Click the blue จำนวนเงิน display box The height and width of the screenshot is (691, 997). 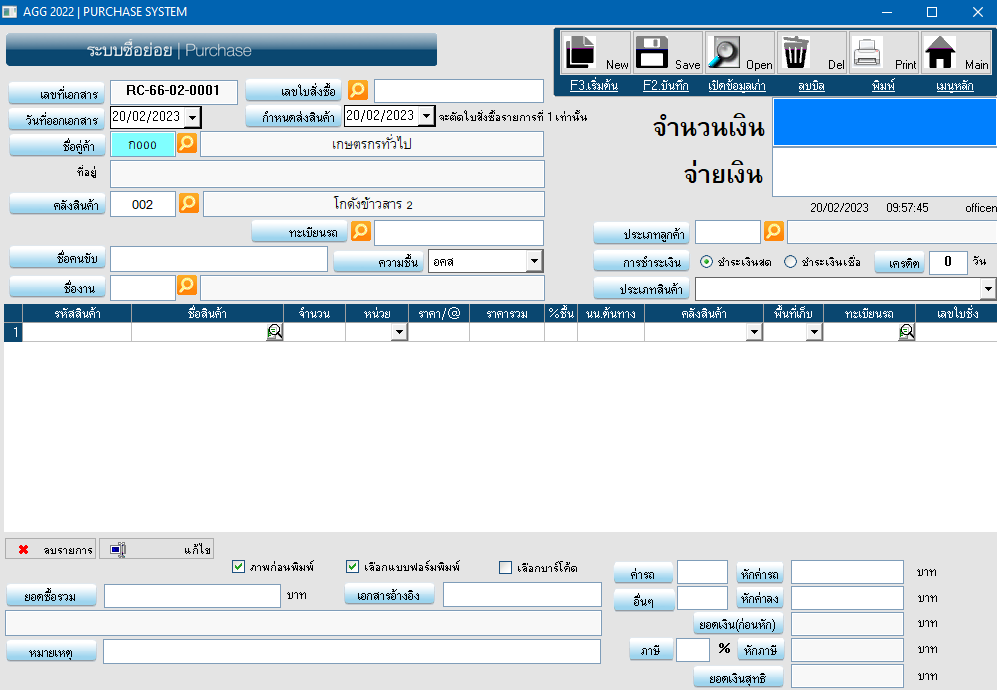(884, 123)
